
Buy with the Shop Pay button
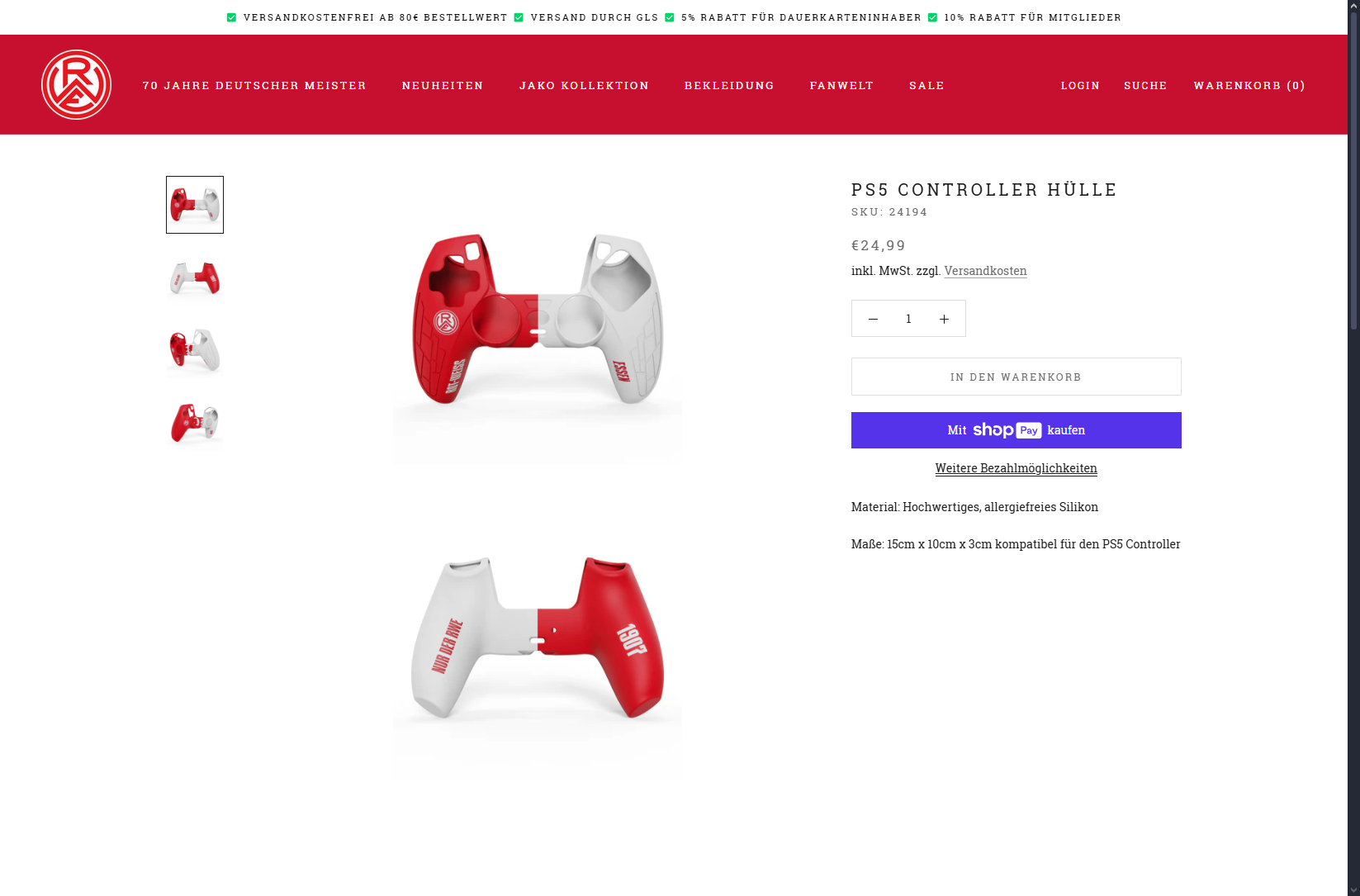pos(1016,430)
